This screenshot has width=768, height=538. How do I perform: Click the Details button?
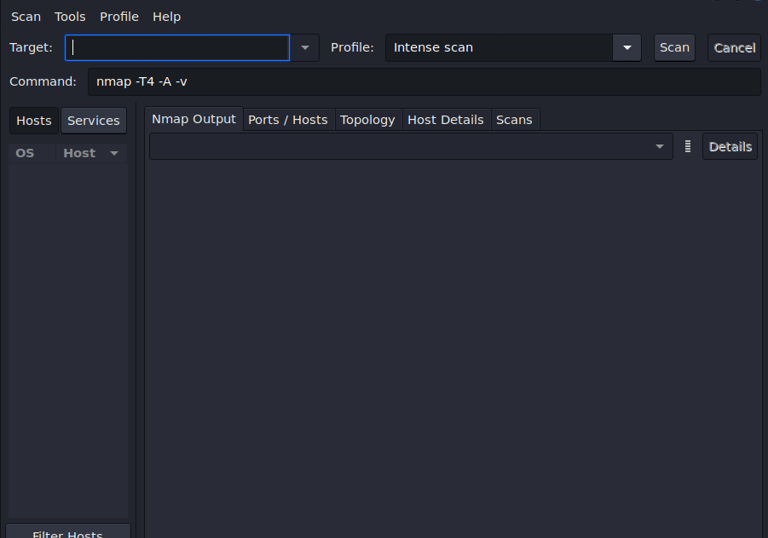pyautogui.click(x=730, y=147)
